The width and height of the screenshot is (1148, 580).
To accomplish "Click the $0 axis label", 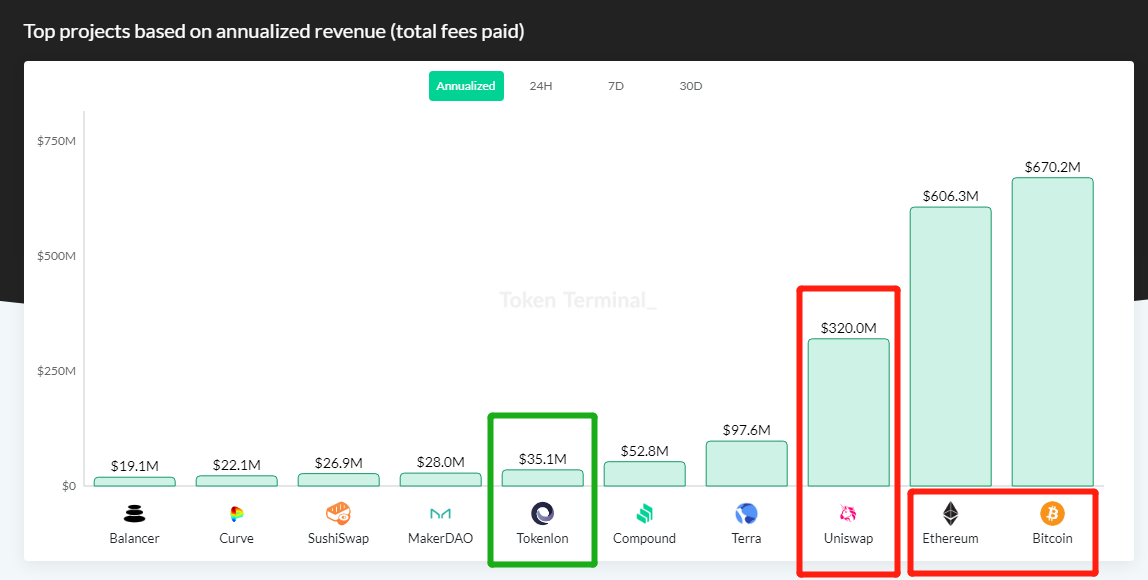I will (68, 486).
